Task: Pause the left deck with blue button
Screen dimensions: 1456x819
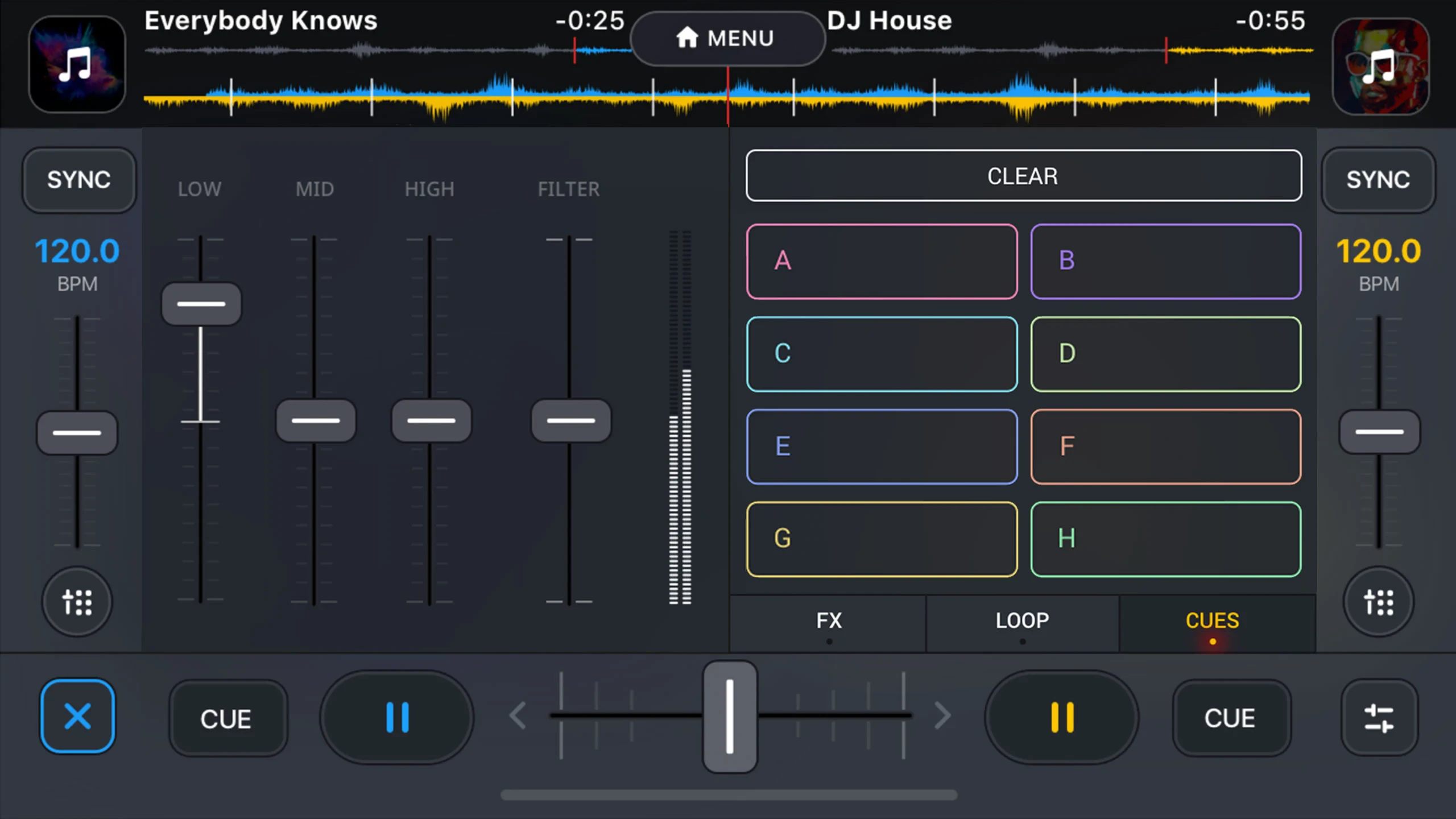Action: pyautogui.click(x=397, y=717)
